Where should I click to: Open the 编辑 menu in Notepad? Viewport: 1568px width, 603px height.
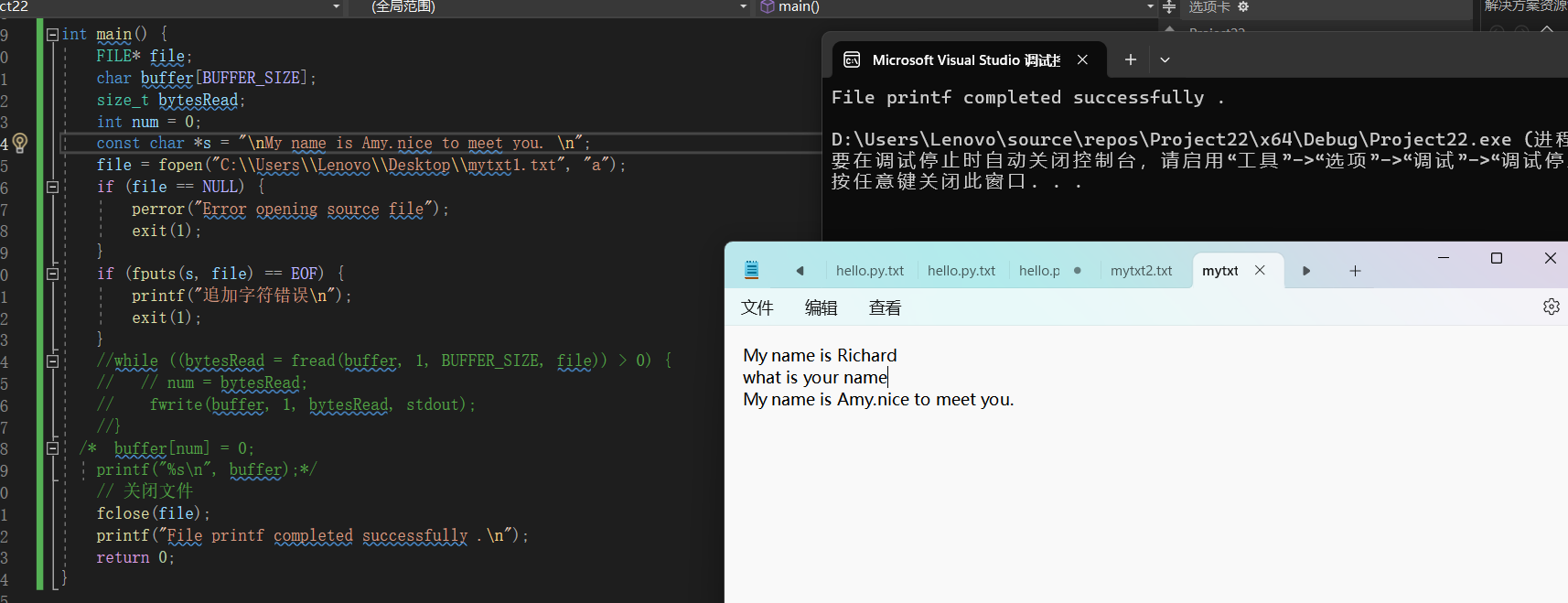coord(821,308)
